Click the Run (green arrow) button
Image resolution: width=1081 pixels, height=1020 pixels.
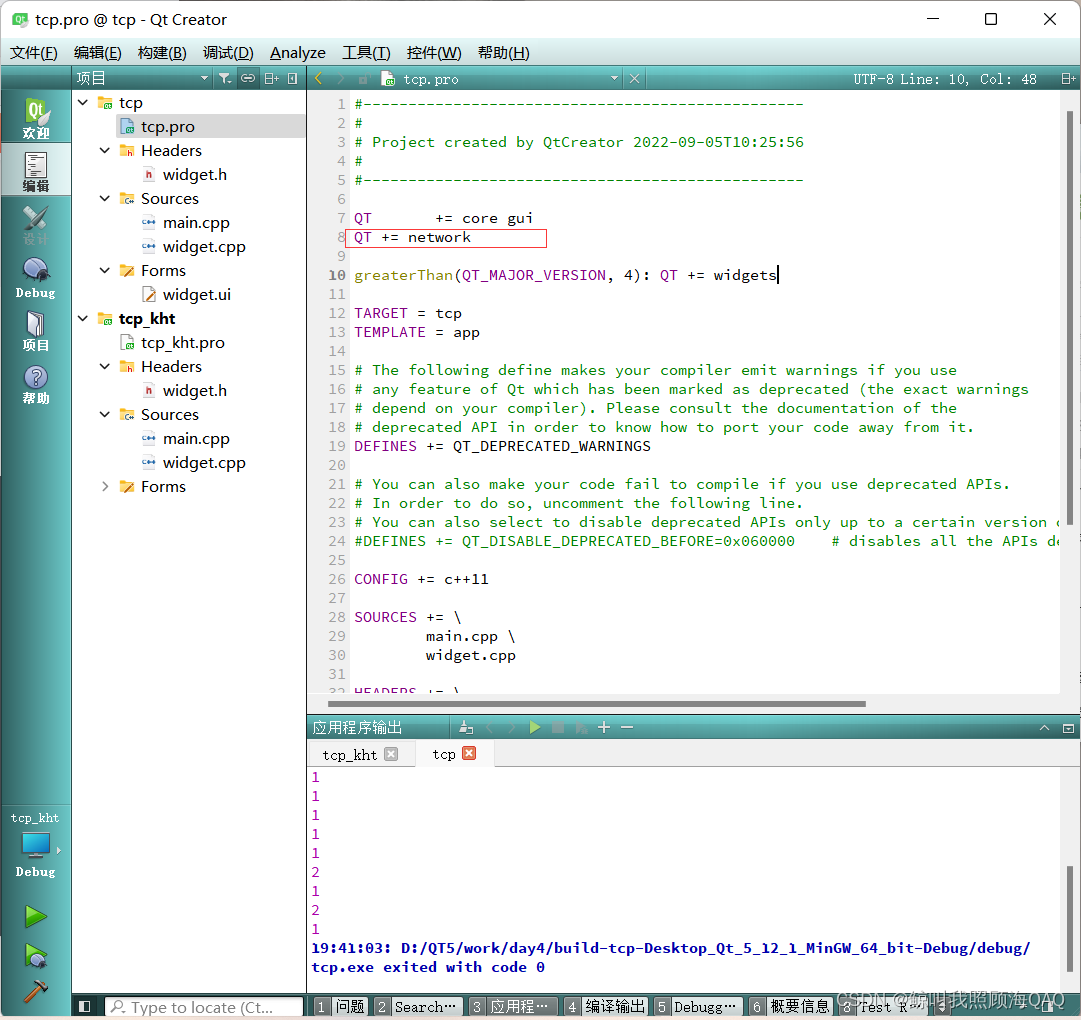click(x=36, y=916)
